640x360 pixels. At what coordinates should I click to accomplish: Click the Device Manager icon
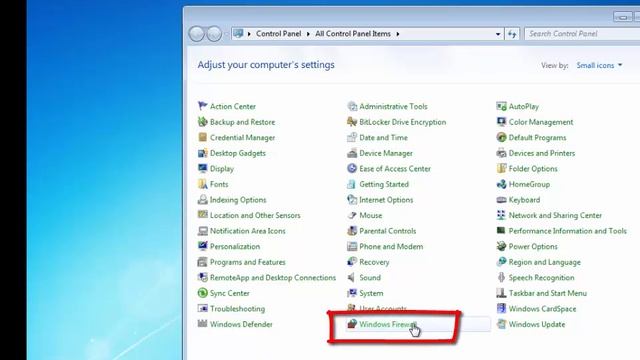coord(352,153)
